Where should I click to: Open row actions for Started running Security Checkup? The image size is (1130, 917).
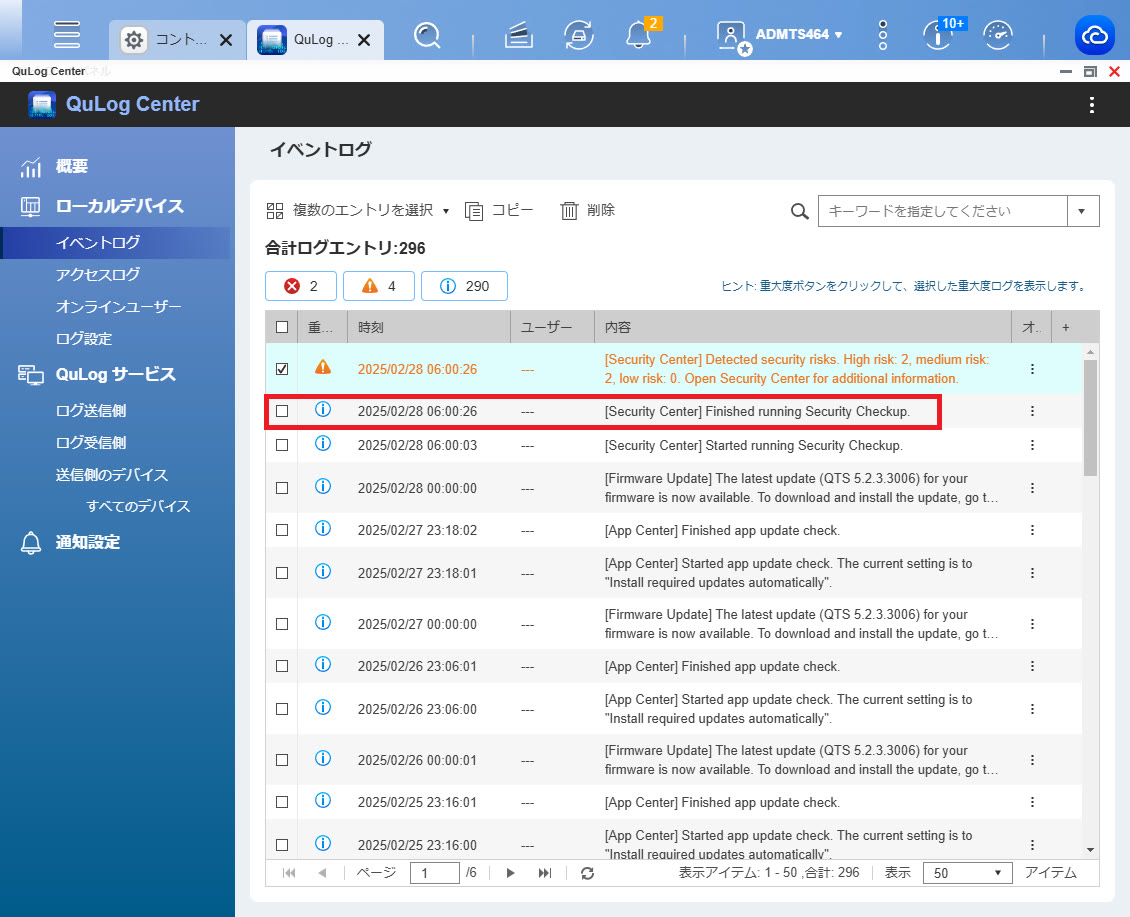1032,446
